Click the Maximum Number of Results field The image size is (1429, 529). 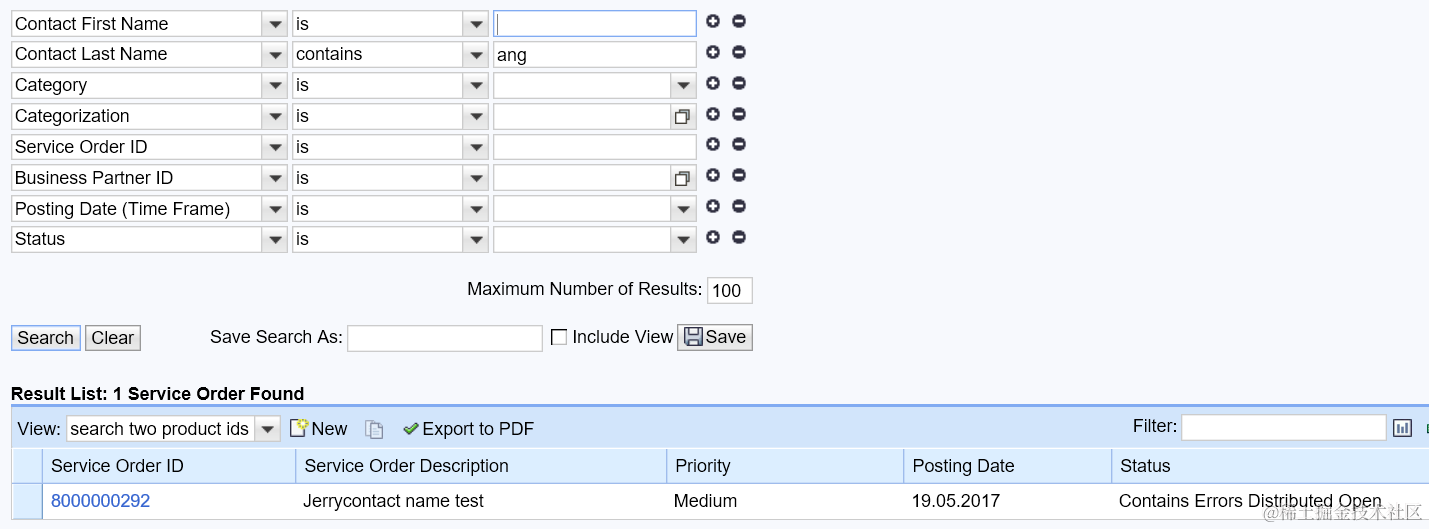point(730,291)
